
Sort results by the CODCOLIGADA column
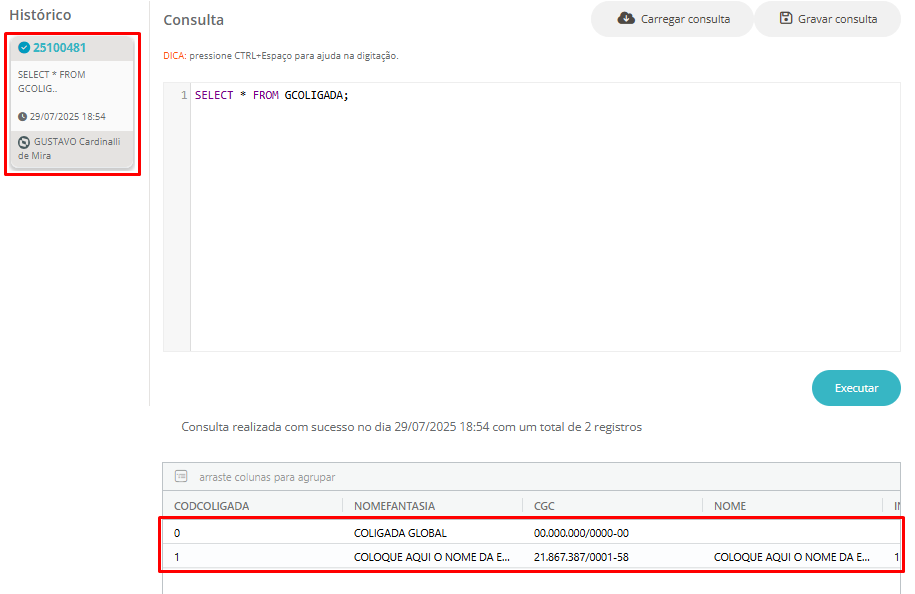click(x=211, y=506)
